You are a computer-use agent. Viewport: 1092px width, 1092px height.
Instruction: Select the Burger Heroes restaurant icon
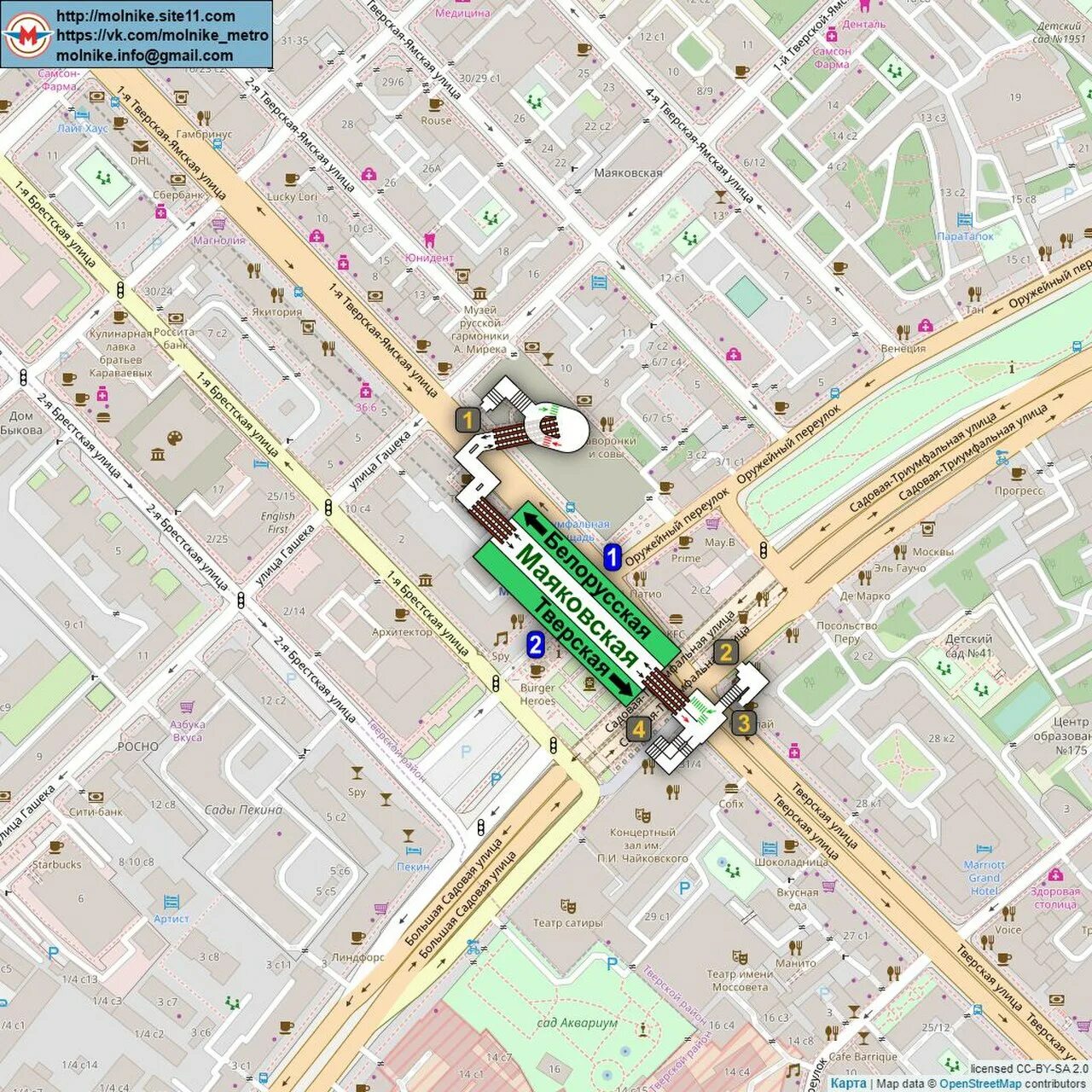537,671
